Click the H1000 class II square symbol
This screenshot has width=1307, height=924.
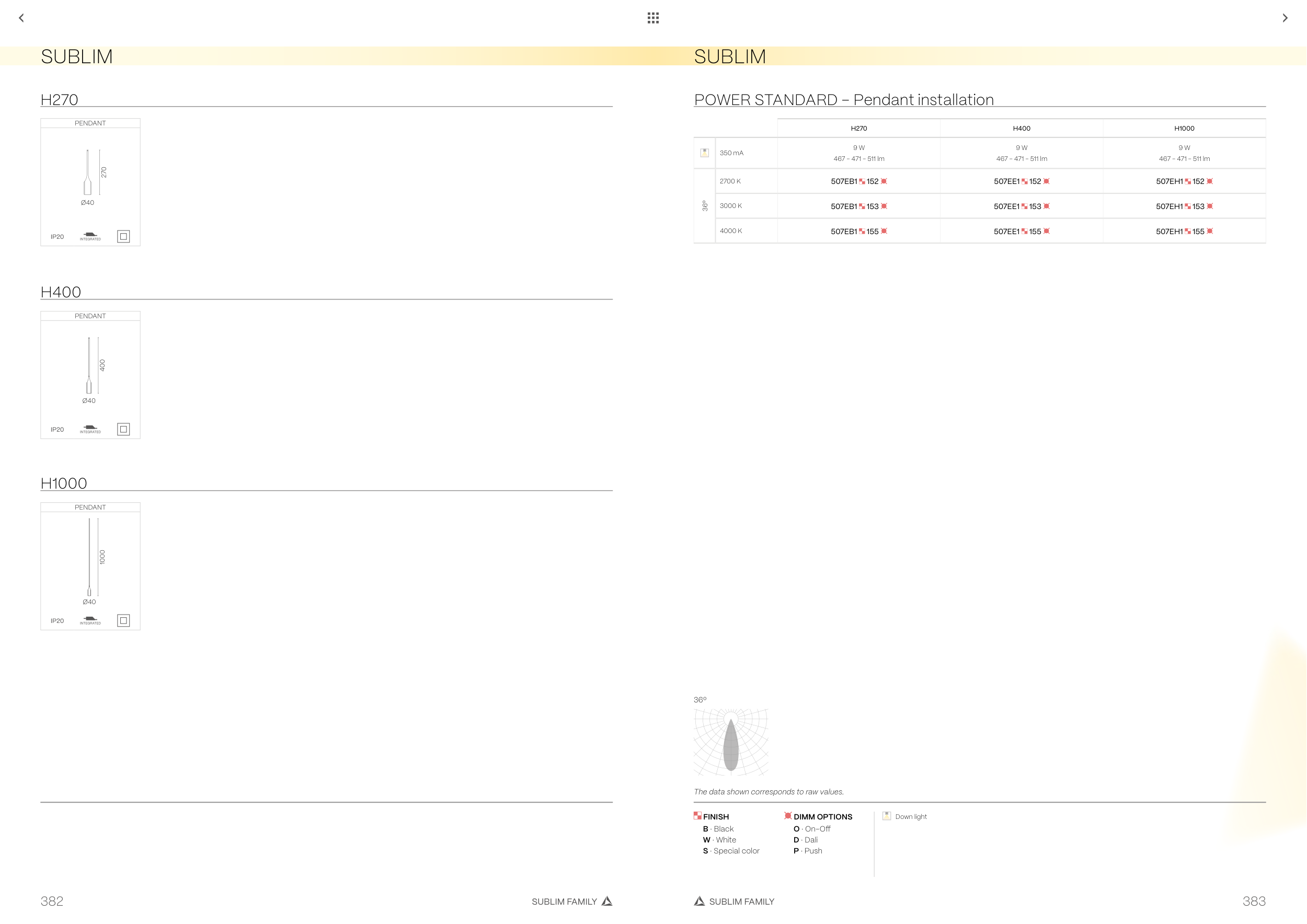click(x=123, y=620)
